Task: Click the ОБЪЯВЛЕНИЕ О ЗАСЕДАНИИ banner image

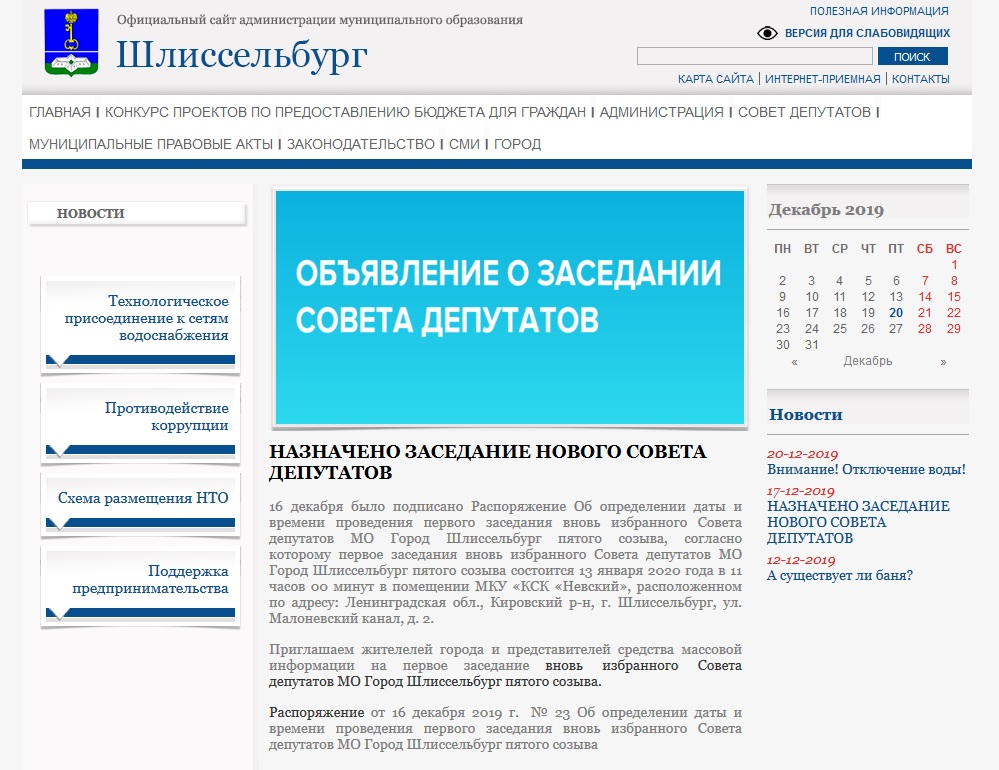Action: coord(510,308)
